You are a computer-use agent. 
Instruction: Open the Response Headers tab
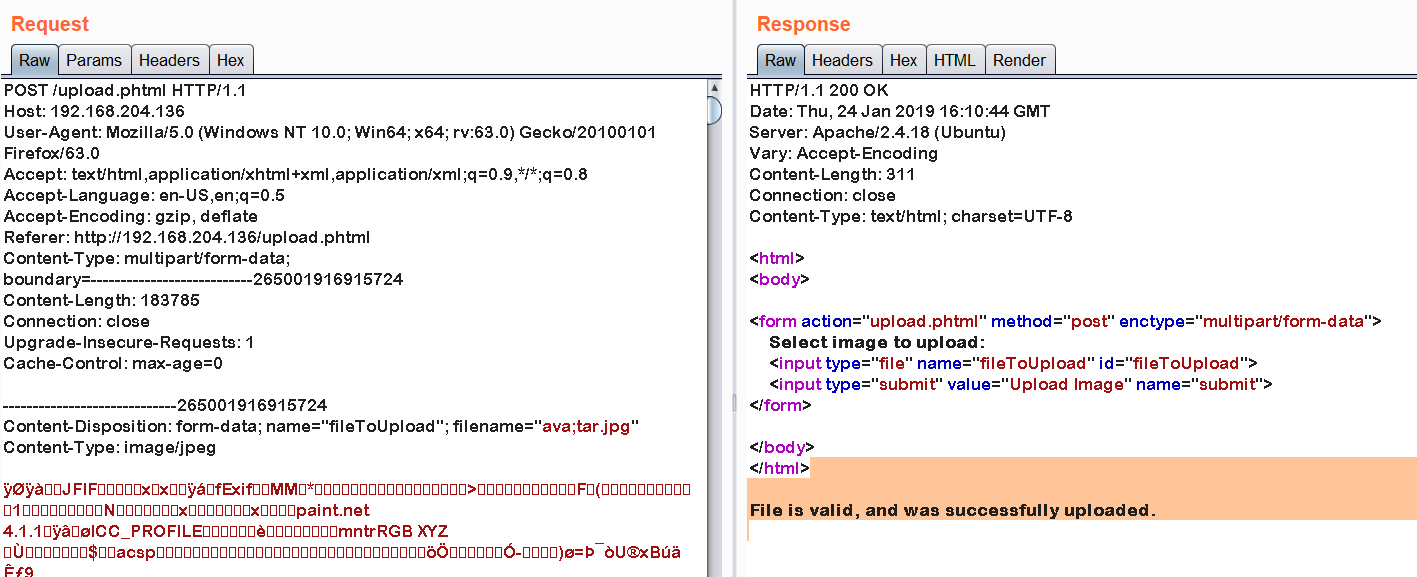pyautogui.click(x=842, y=60)
